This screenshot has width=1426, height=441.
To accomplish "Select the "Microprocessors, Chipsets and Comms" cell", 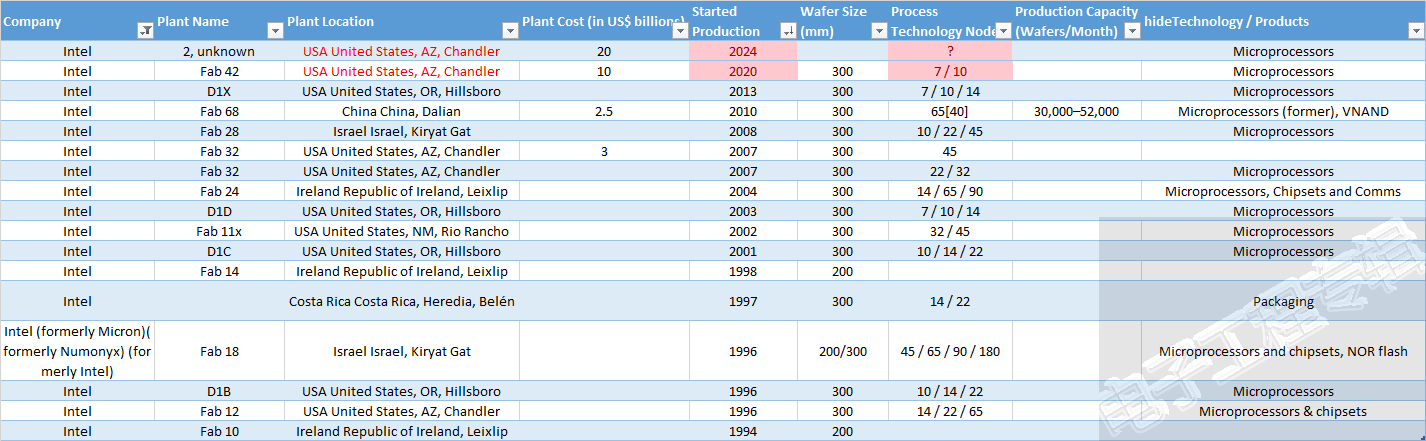I will click(x=1283, y=191).
